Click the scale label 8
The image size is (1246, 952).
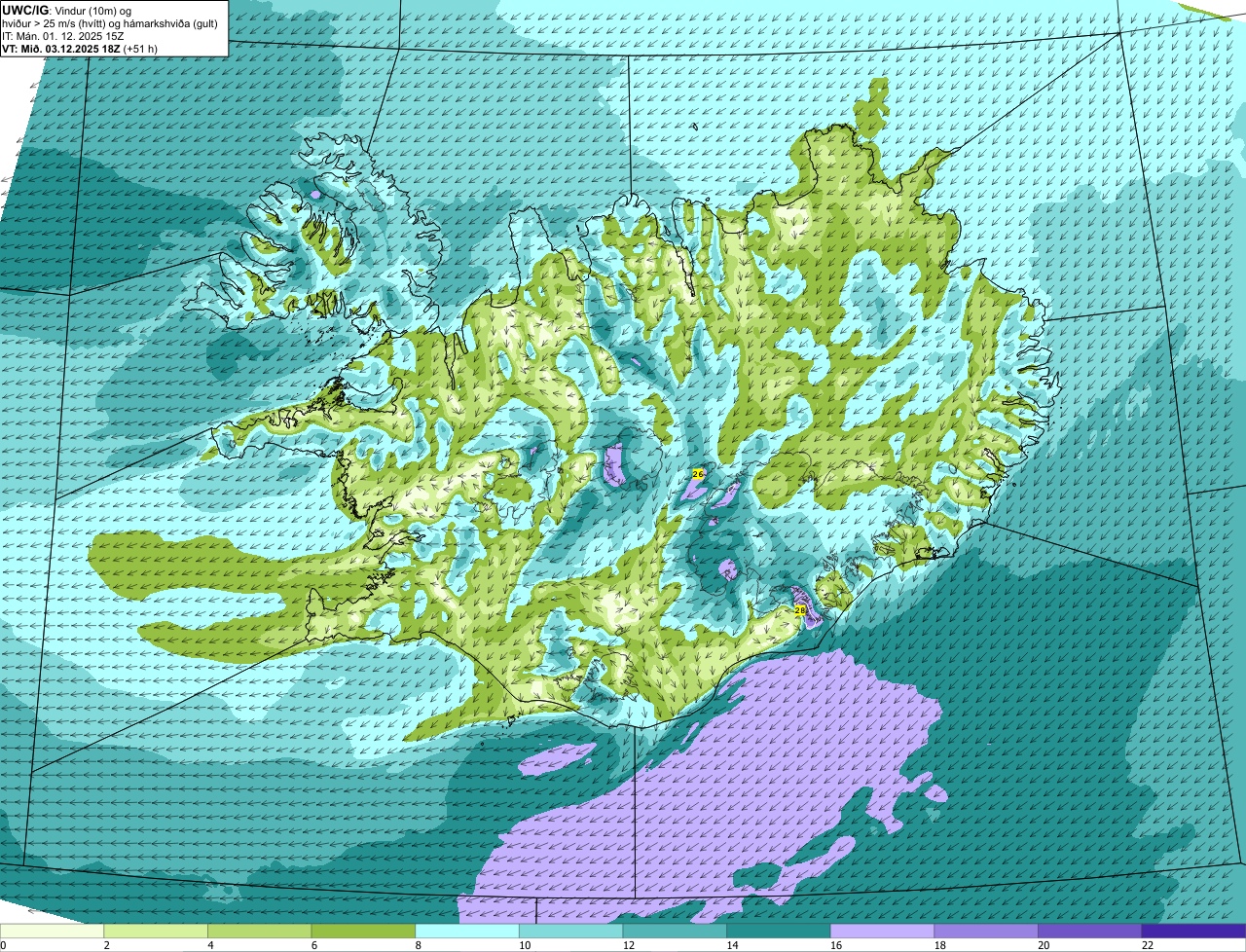click(418, 946)
